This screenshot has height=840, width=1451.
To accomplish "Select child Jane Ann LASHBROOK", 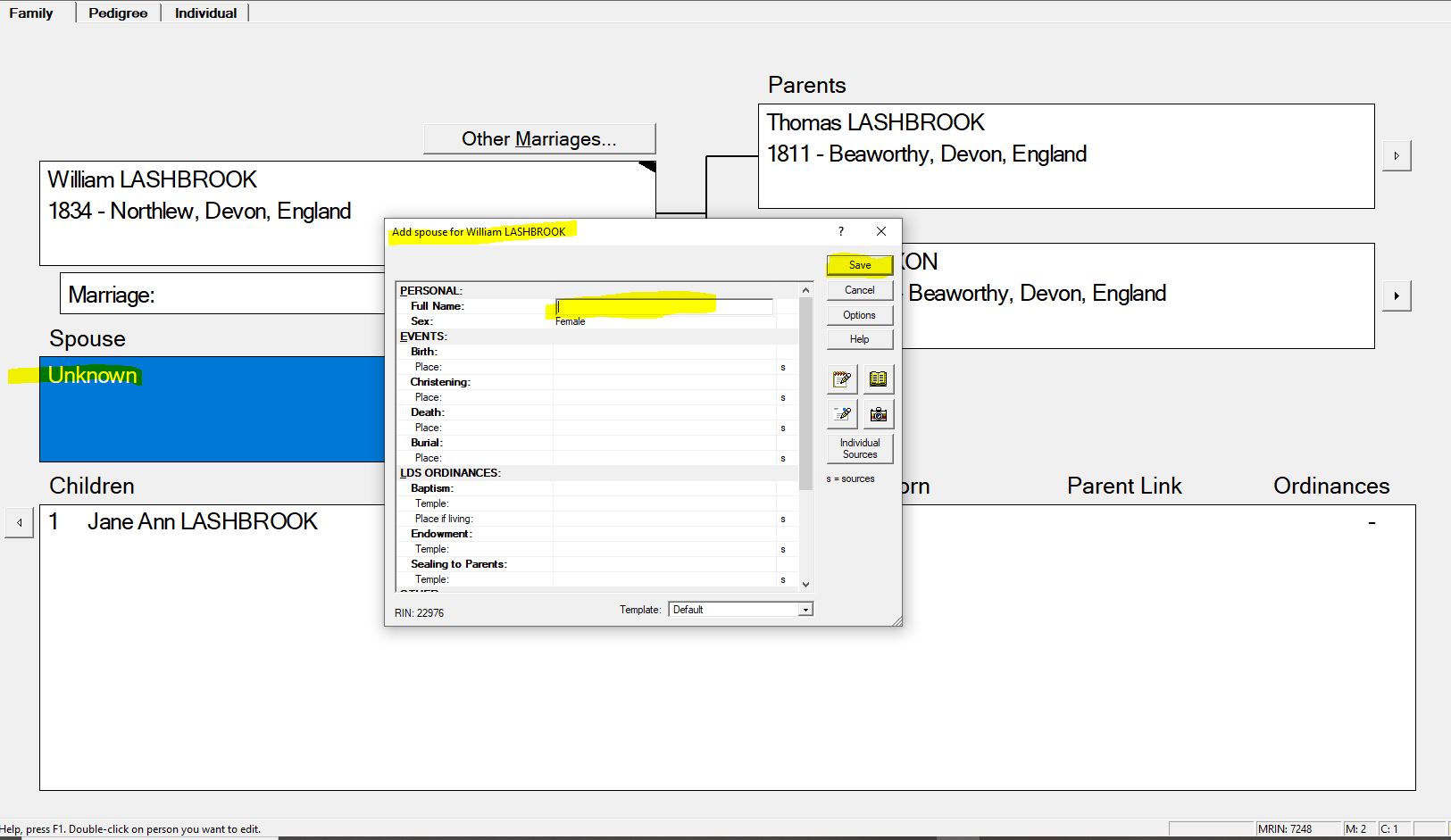I will [x=203, y=521].
